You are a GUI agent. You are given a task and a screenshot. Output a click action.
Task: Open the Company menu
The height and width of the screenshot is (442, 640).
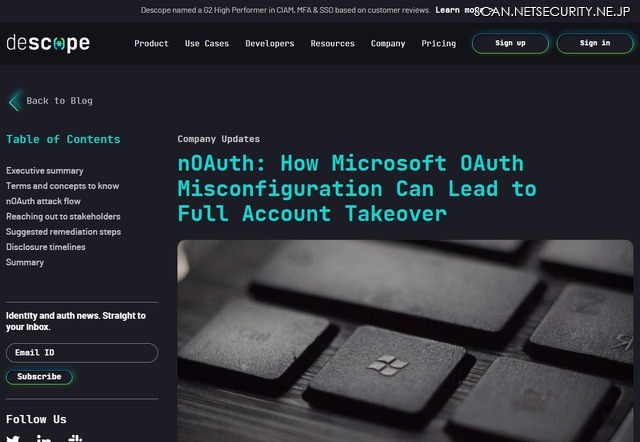(x=388, y=43)
